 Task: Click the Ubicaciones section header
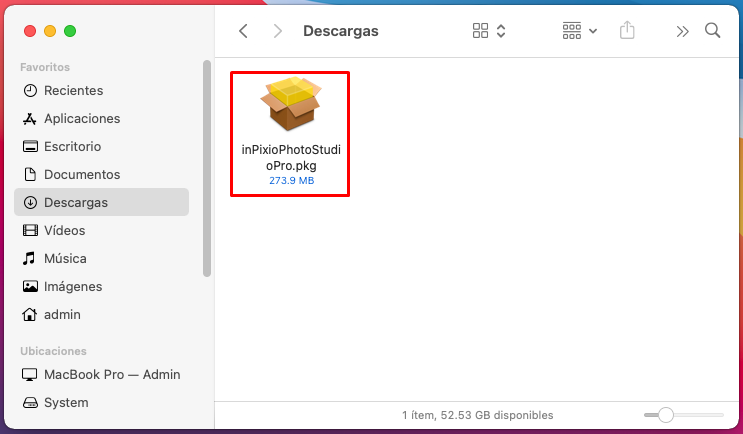(54, 351)
